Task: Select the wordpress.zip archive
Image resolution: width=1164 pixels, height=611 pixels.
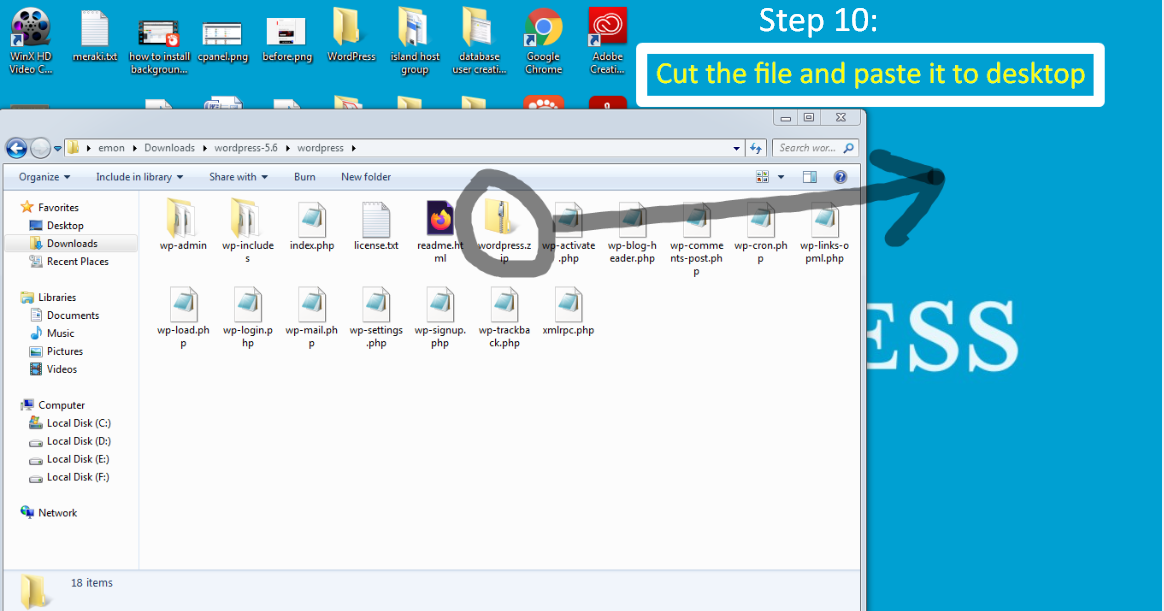Action: 504,231
